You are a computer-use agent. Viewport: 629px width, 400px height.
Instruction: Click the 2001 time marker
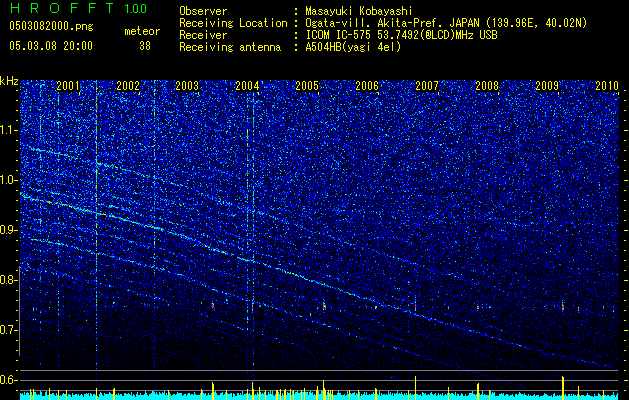pyautogui.click(x=68, y=85)
